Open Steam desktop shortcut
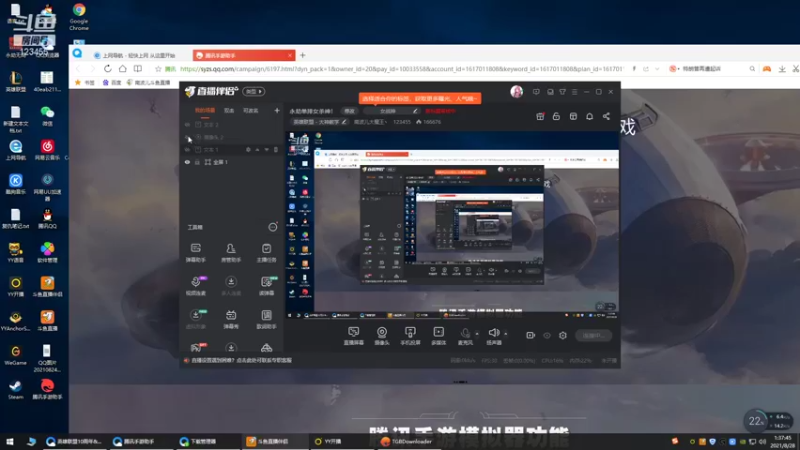This screenshot has height=450, width=800. pos(15,389)
